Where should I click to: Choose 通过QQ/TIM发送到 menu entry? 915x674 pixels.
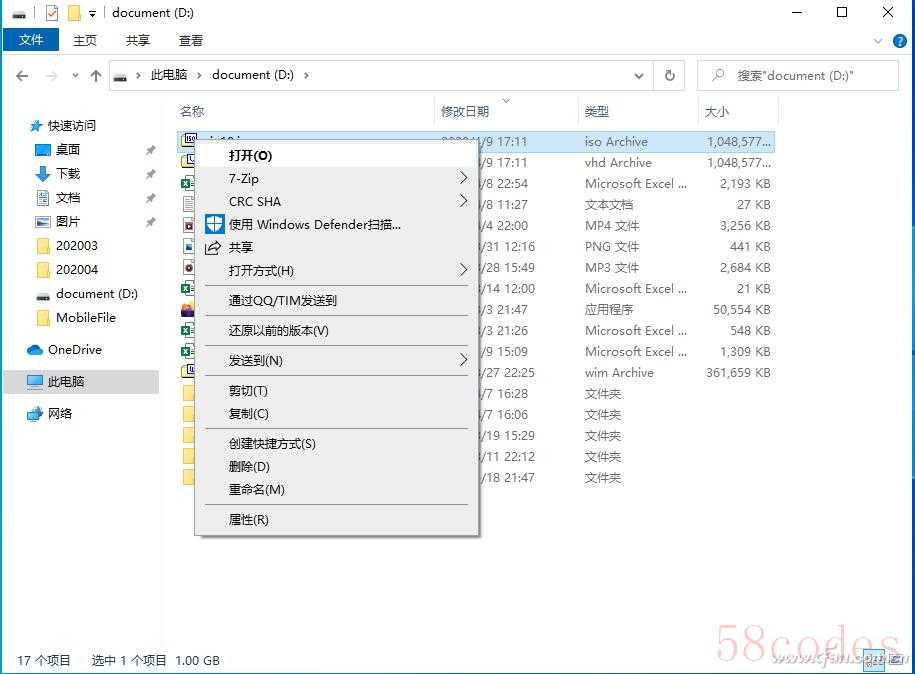coord(337,301)
